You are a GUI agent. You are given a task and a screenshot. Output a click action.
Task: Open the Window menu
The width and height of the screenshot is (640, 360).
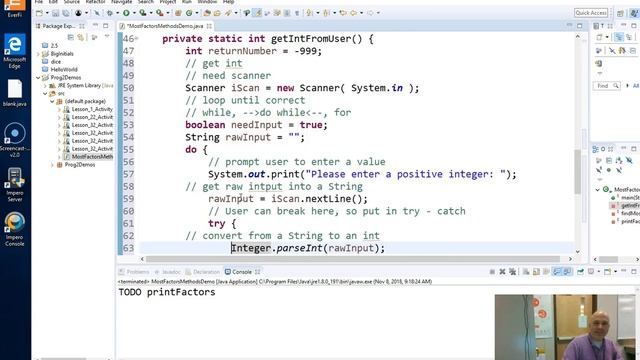(207, 2)
